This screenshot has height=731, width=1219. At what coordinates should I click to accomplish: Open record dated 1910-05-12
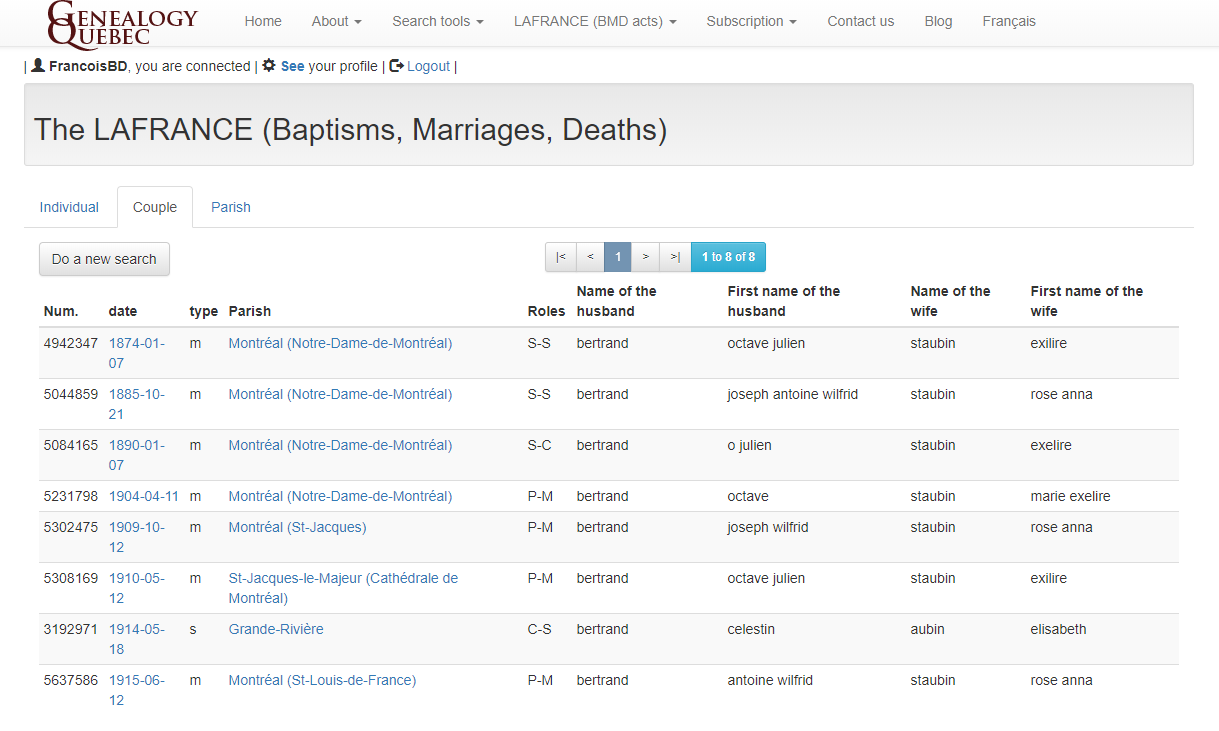[137, 588]
